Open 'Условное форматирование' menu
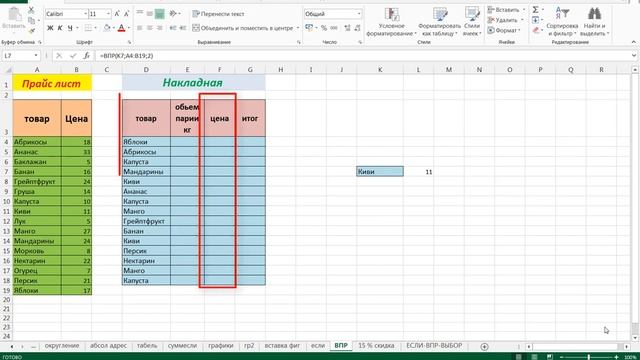Screen dimensions: 640x360 click(391, 22)
